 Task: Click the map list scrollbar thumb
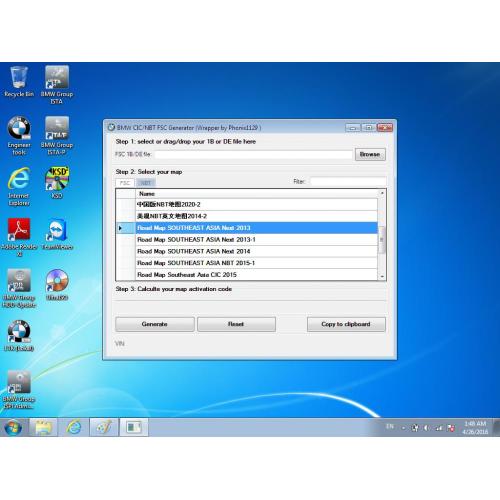coord(382,240)
